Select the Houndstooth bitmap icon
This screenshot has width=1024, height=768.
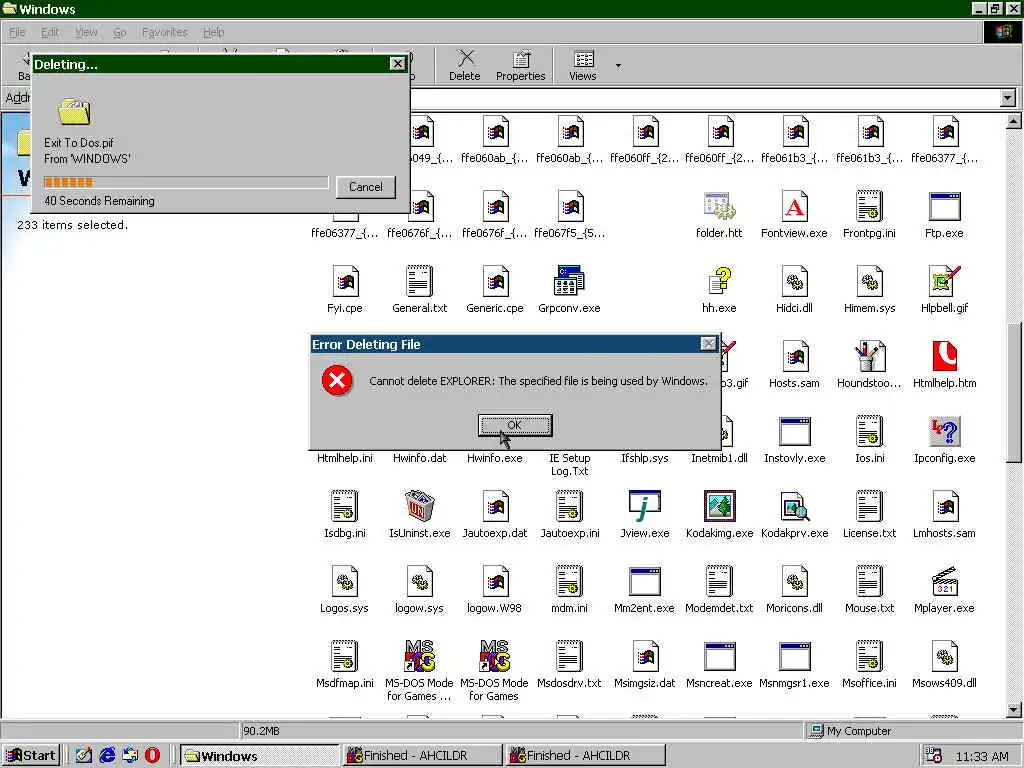869,357
